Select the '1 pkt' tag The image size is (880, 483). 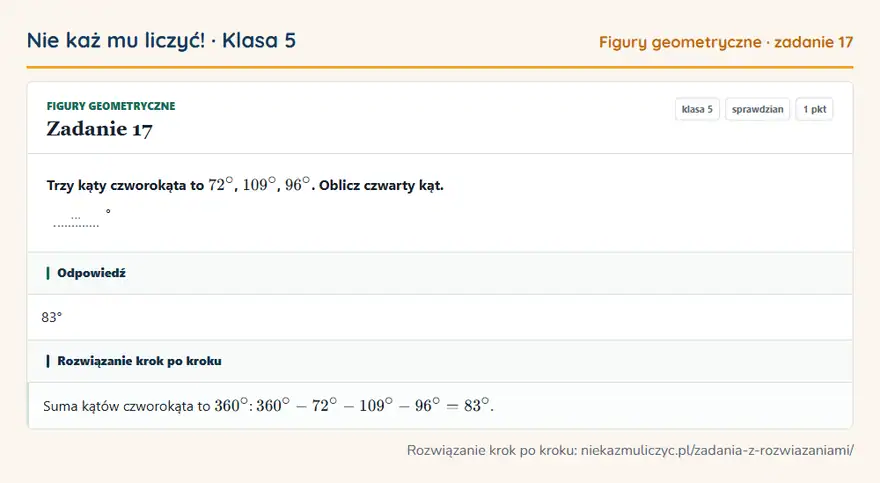click(x=814, y=109)
